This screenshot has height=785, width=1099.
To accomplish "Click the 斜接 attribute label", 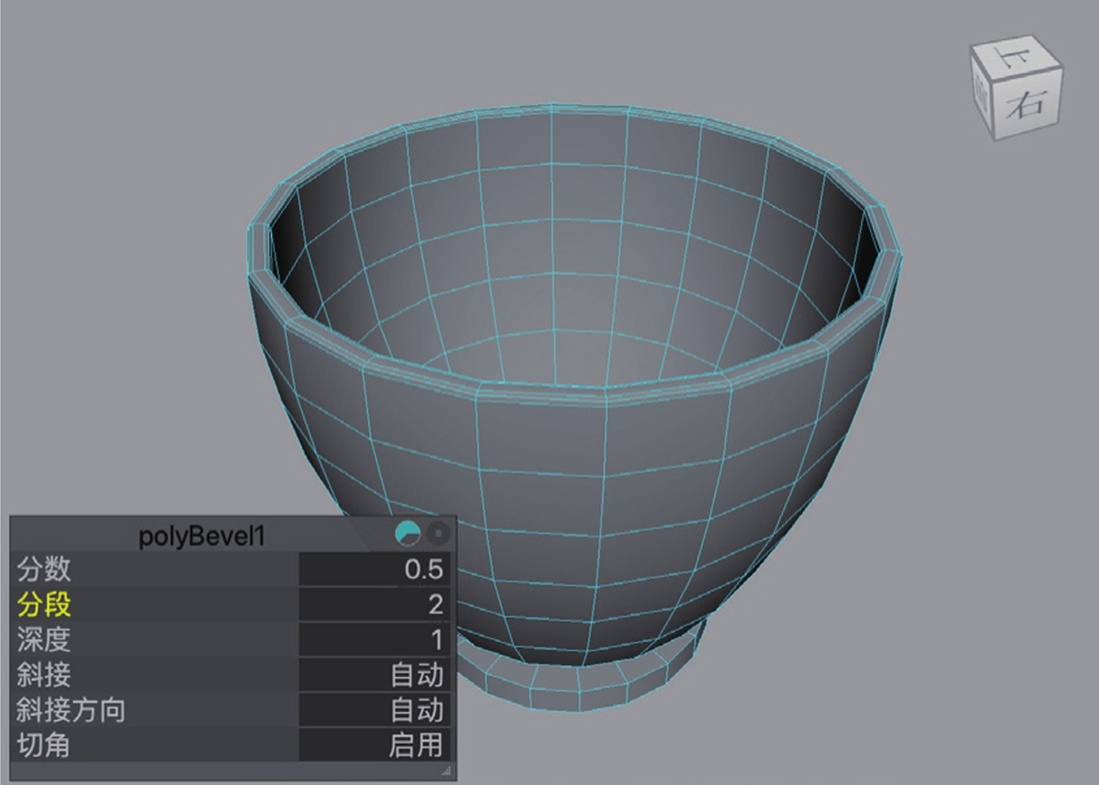I will pos(45,674).
